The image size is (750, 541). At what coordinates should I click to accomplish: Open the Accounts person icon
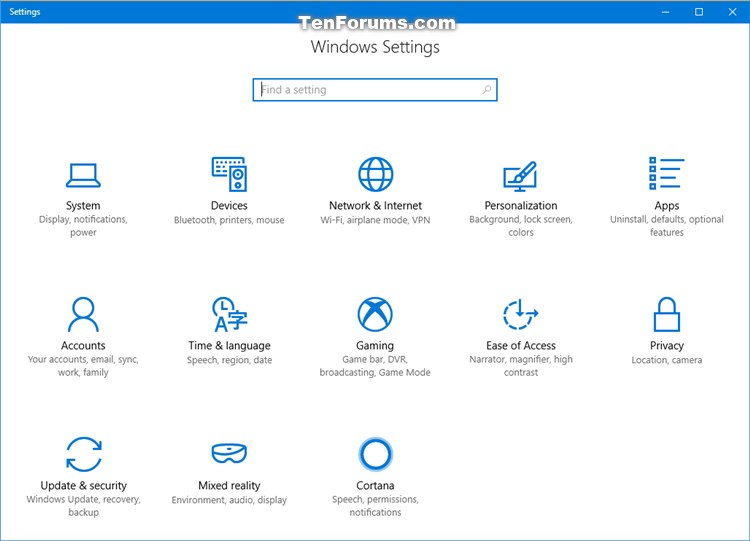tap(83, 314)
